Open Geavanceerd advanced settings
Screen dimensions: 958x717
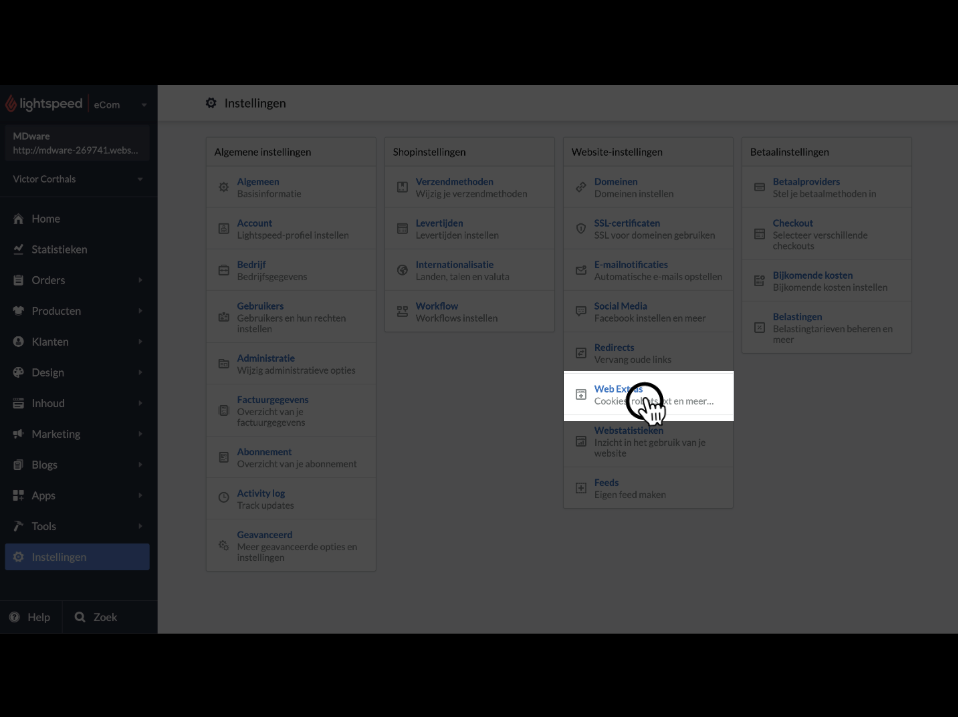(x=265, y=534)
